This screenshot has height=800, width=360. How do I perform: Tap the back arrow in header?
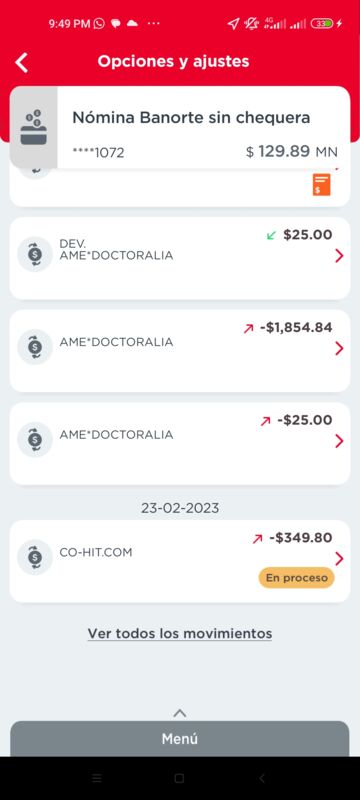click(22, 62)
